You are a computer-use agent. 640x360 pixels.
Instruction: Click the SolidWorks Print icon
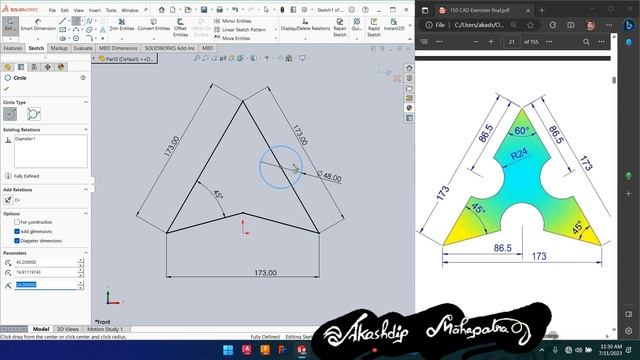pos(220,9)
